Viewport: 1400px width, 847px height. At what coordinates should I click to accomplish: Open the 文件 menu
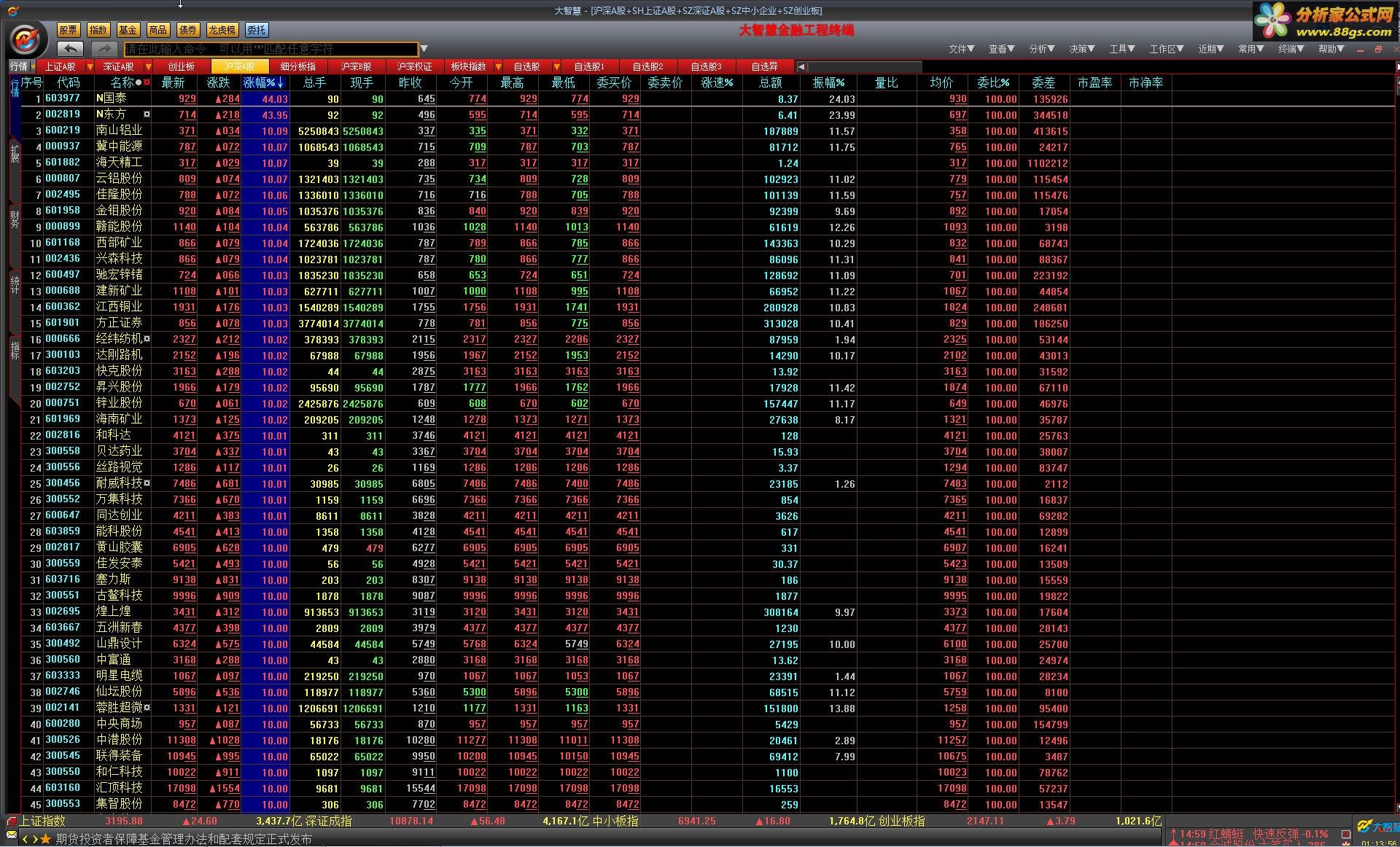click(962, 49)
